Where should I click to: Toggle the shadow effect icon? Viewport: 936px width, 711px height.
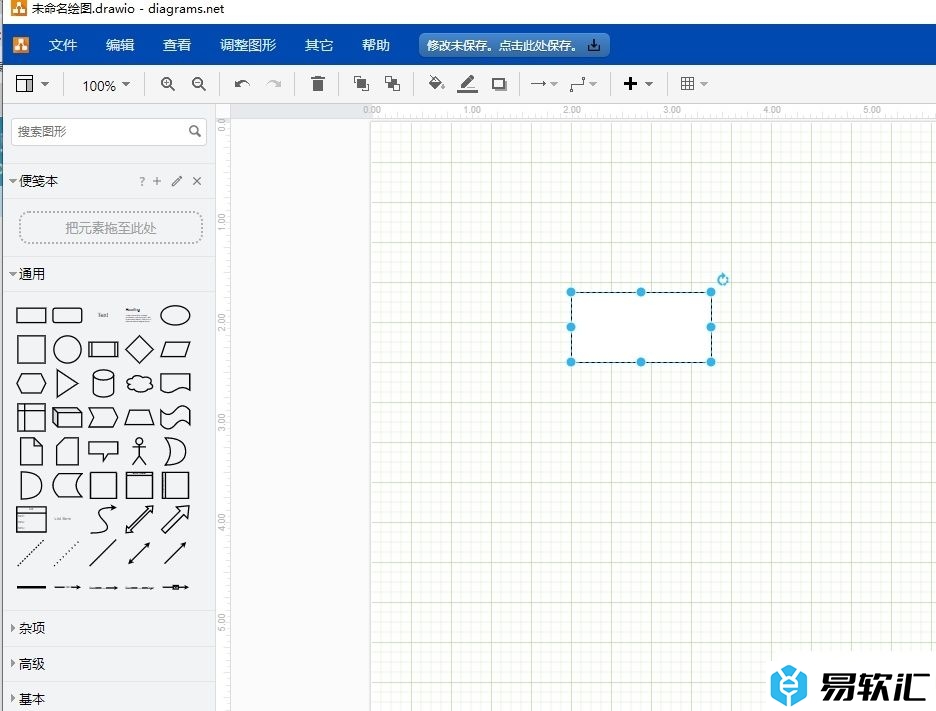tap(499, 84)
